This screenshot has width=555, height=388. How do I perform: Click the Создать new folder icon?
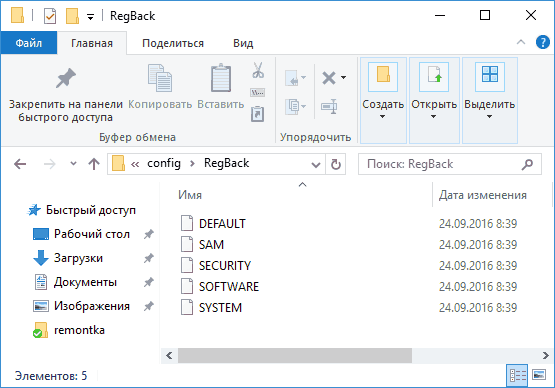tap(383, 76)
